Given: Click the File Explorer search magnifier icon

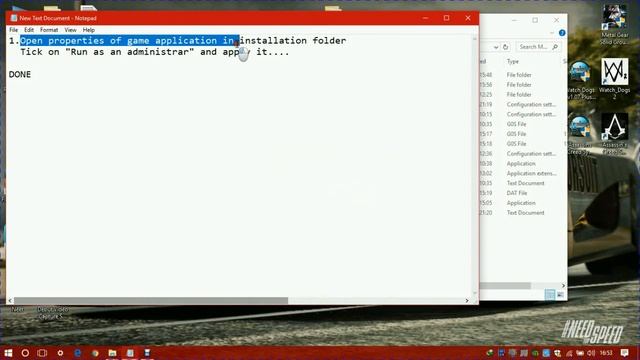Looking at the screenshot, I should click(555, 47).
